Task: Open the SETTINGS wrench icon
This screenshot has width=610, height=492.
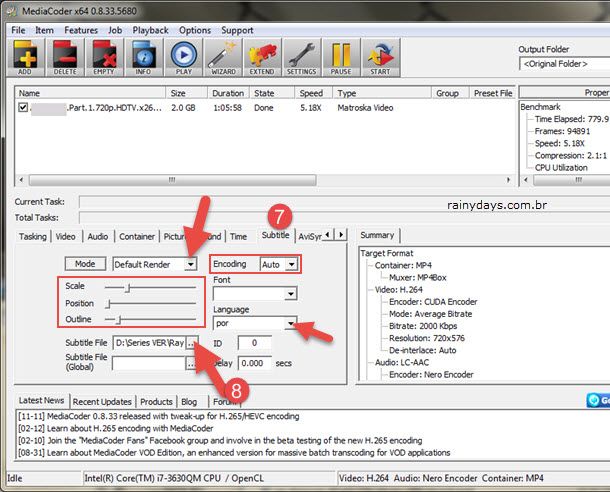Action: point(301,58)
